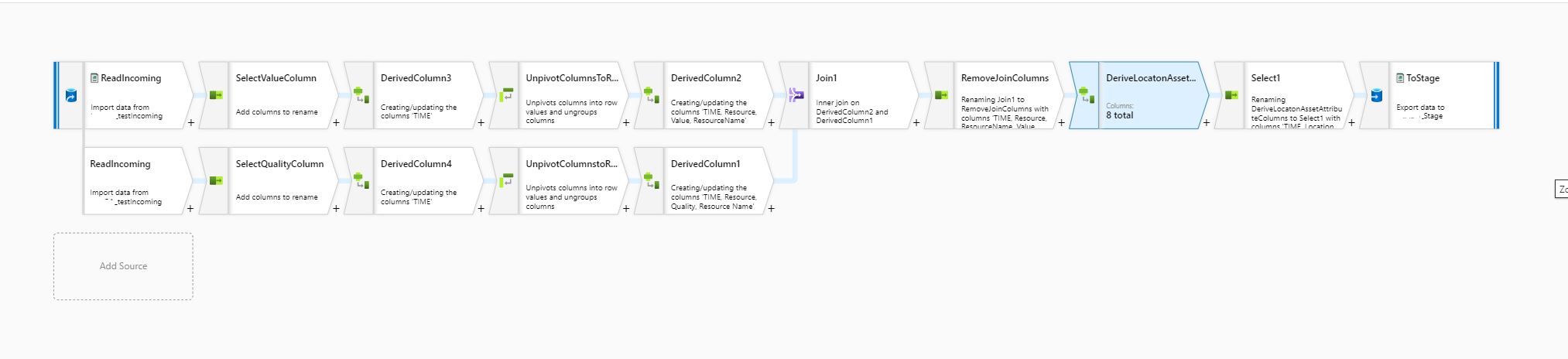This screenshot has height=359, width=1568.
Task: Click the UnpivotColumnsToR... unpivot icon
Action: click(x=506, y=95)
